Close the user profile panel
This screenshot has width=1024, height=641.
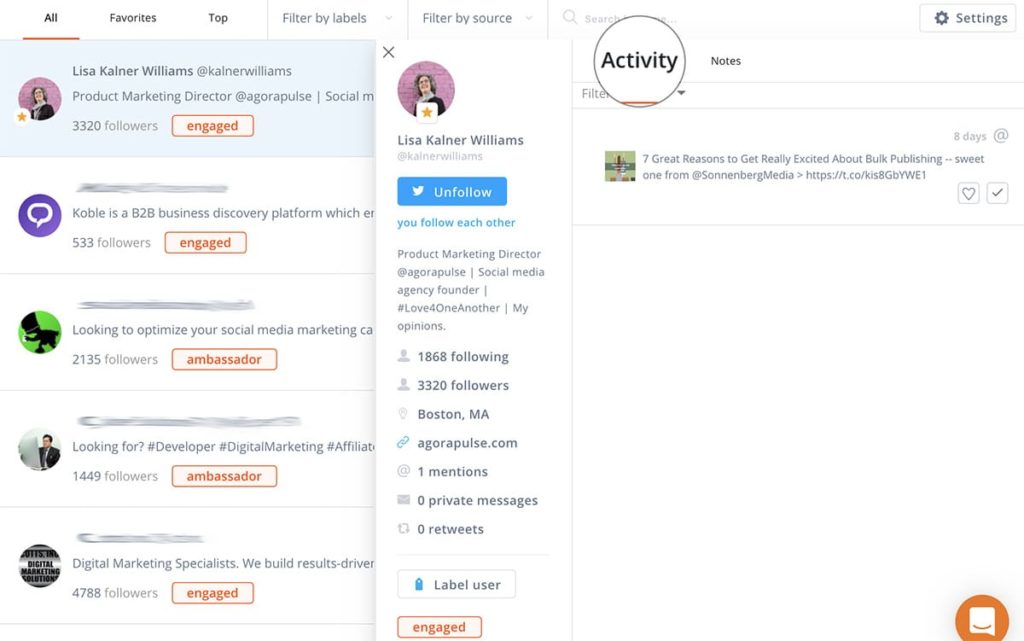tap(389, 52)
